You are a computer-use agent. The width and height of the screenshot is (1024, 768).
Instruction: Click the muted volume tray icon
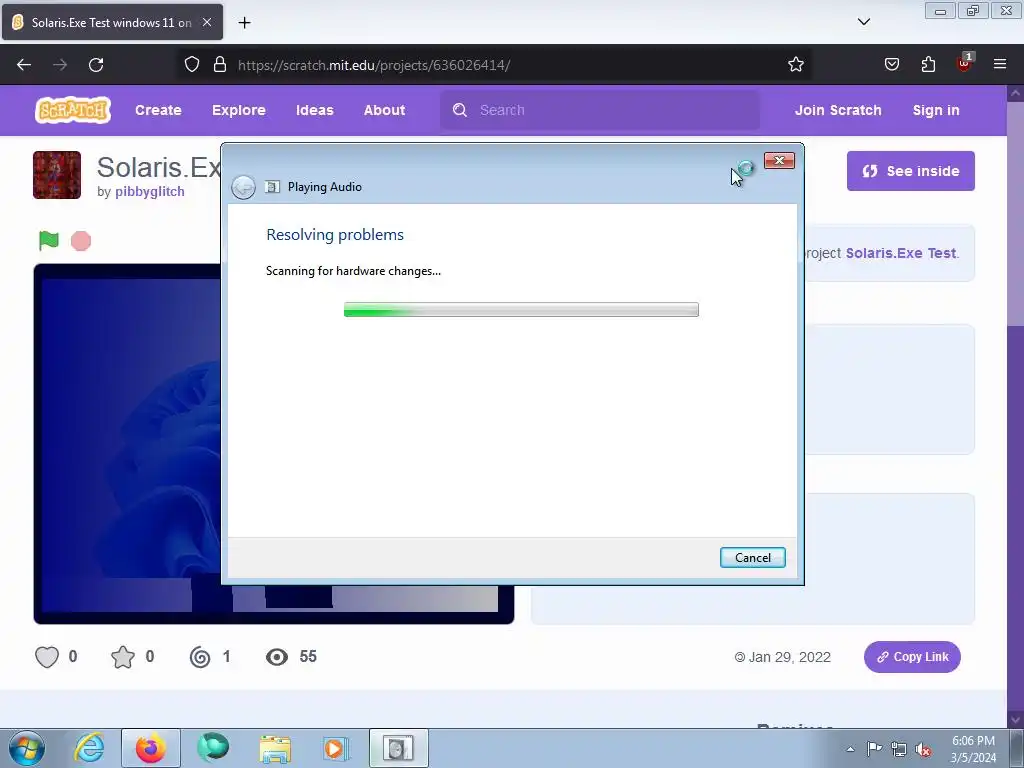click(923, 749)
